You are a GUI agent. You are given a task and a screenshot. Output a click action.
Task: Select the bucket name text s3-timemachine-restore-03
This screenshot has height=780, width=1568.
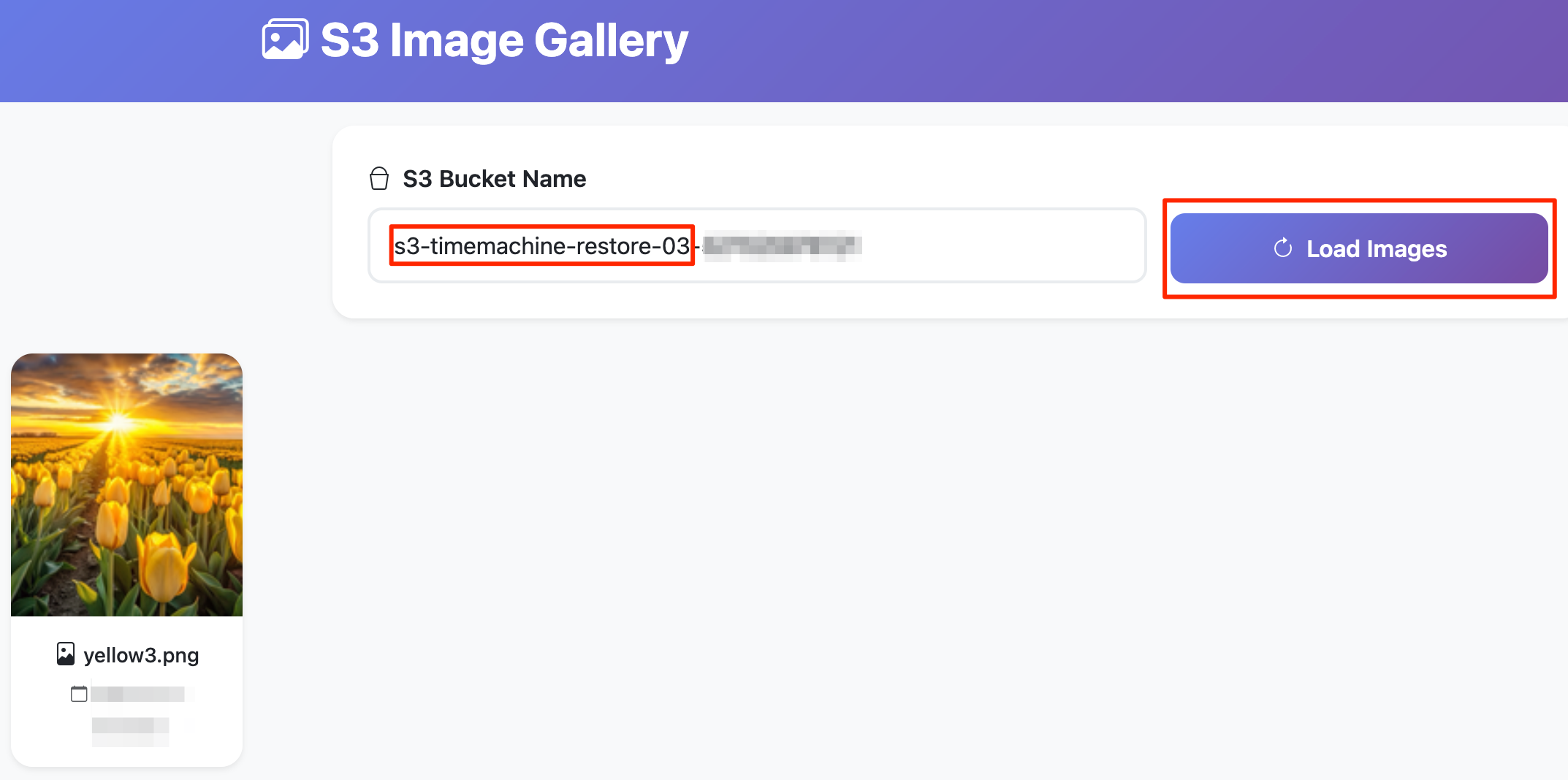click(541, 245)
